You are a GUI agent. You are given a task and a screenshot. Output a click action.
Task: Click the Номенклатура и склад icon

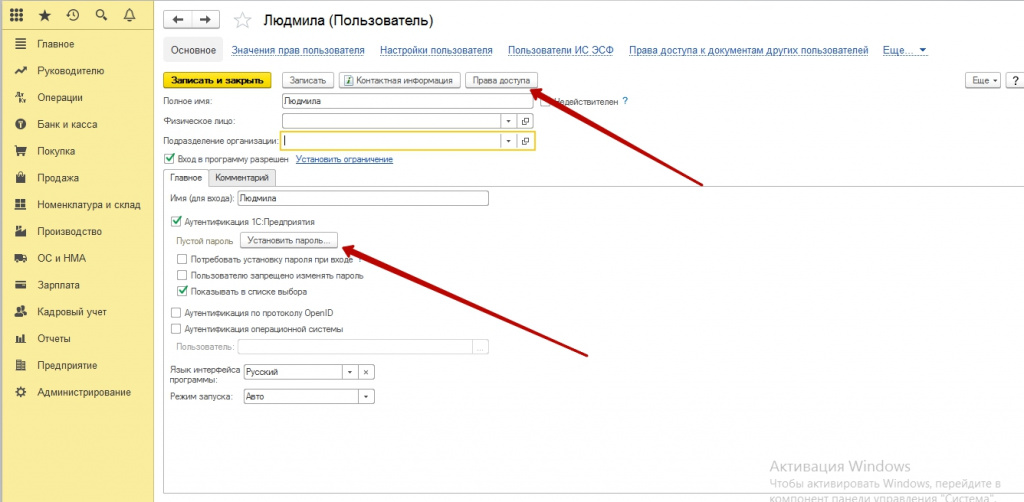(x=21, y=204)
